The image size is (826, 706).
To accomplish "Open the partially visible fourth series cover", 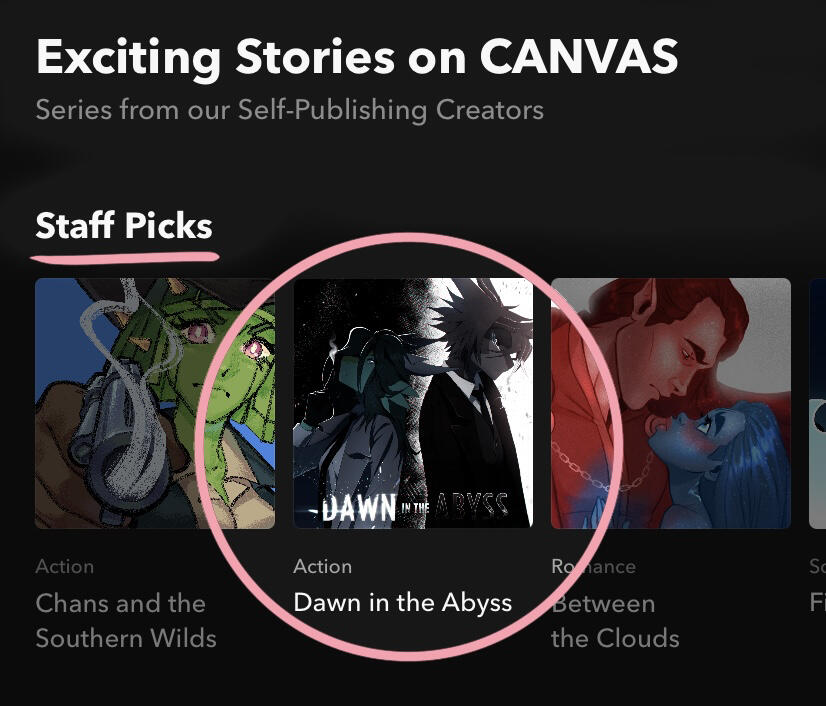I will (x=818, y=403).
